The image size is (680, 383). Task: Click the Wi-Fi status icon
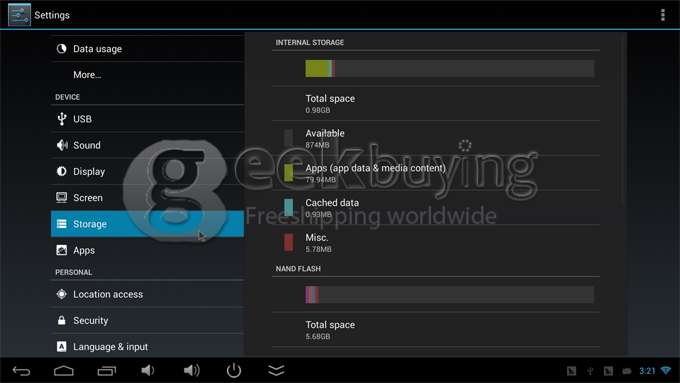tap(666, 370)
